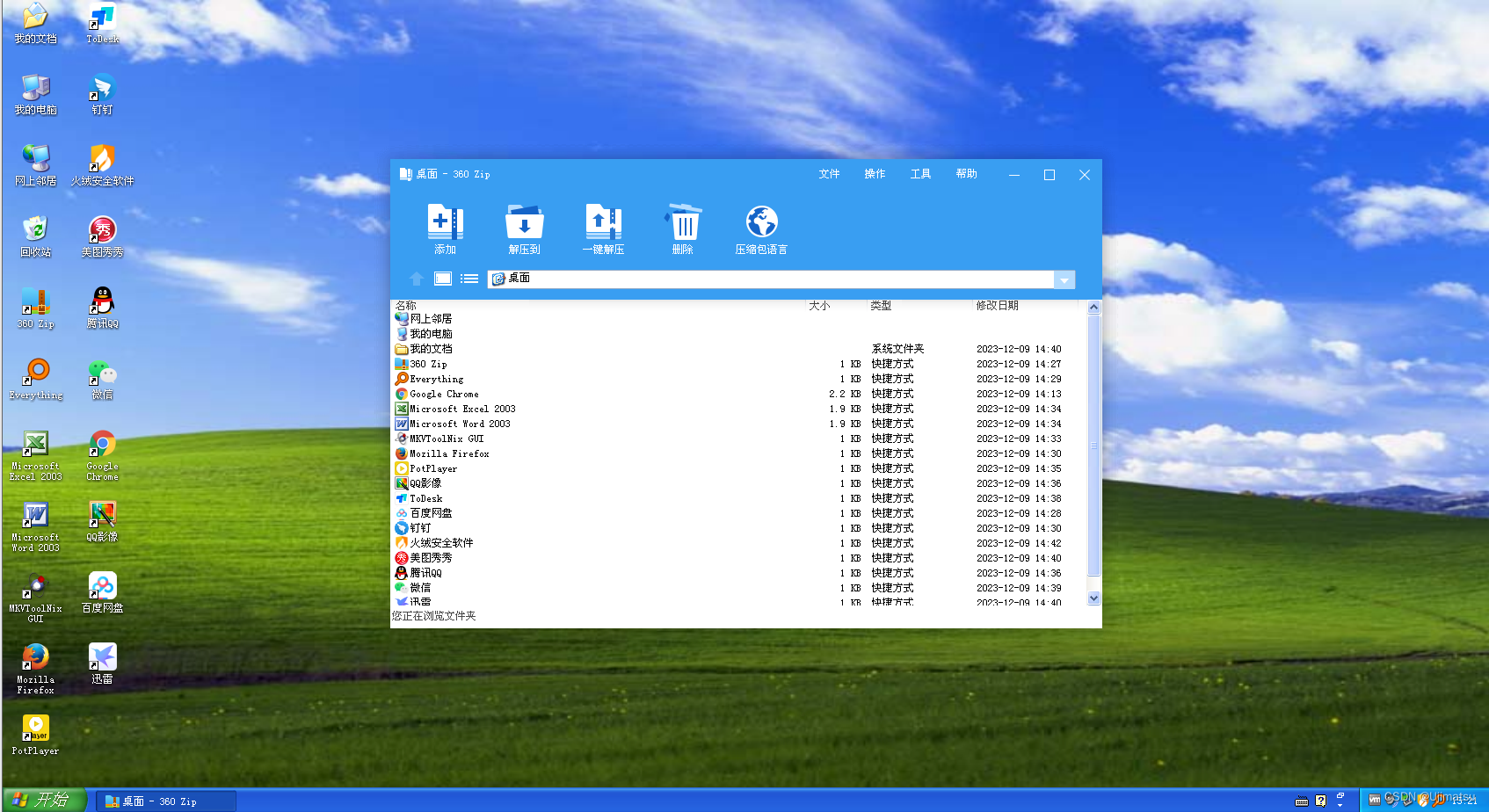Click the 网上邻居 desktop icon
This screenshot has height=812, width=1489.
(35, 165)
